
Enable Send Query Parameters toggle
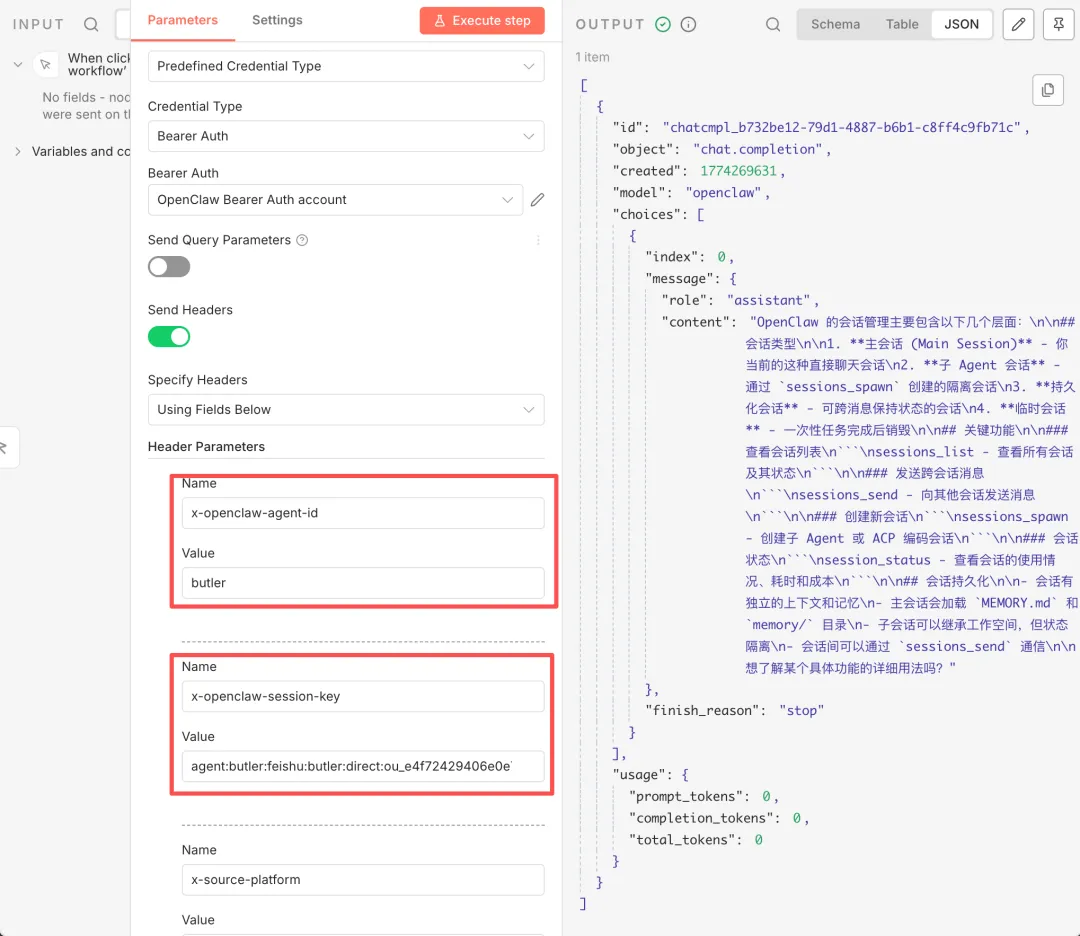point(169,267)
